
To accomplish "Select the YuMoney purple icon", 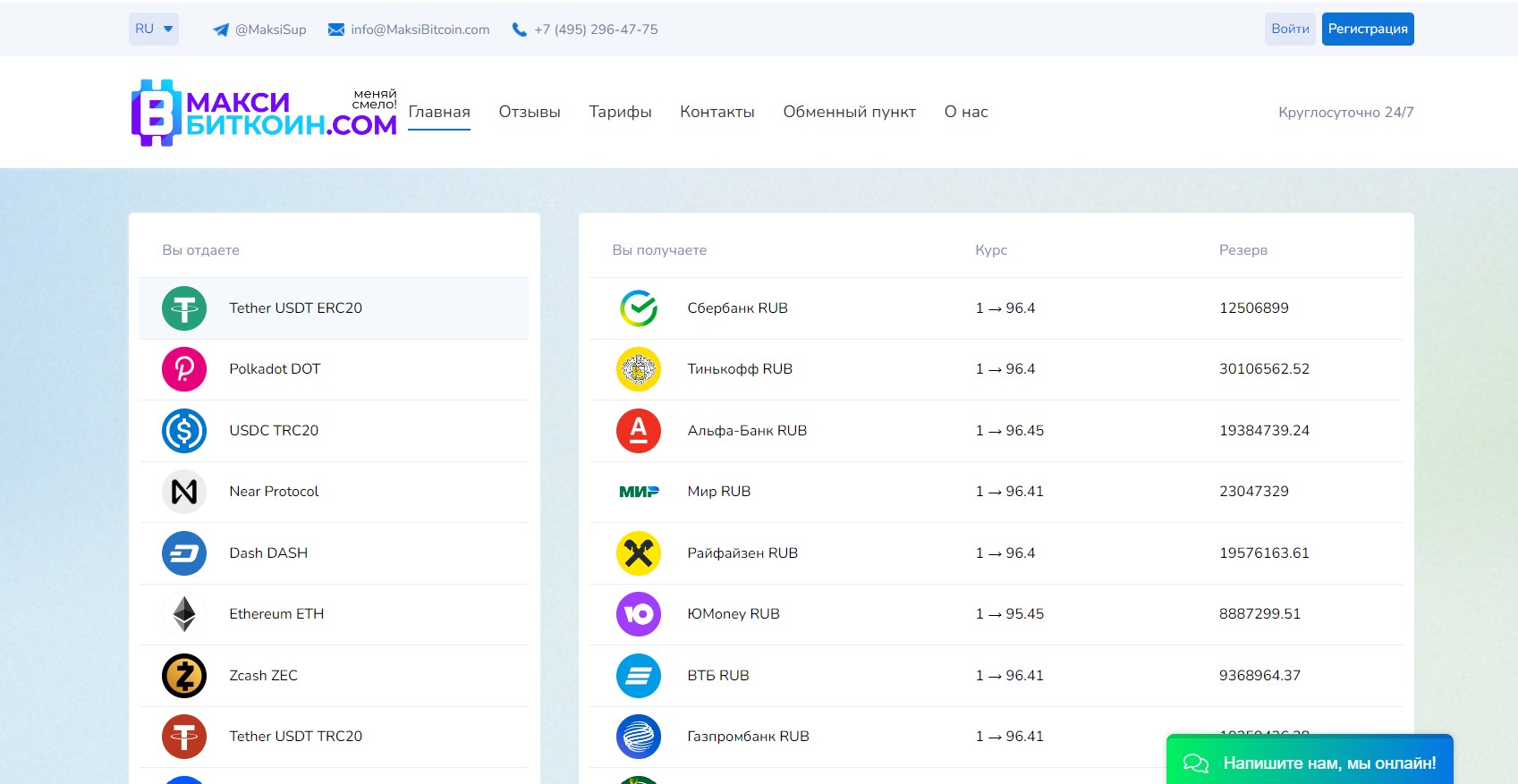I will (639, 614).
